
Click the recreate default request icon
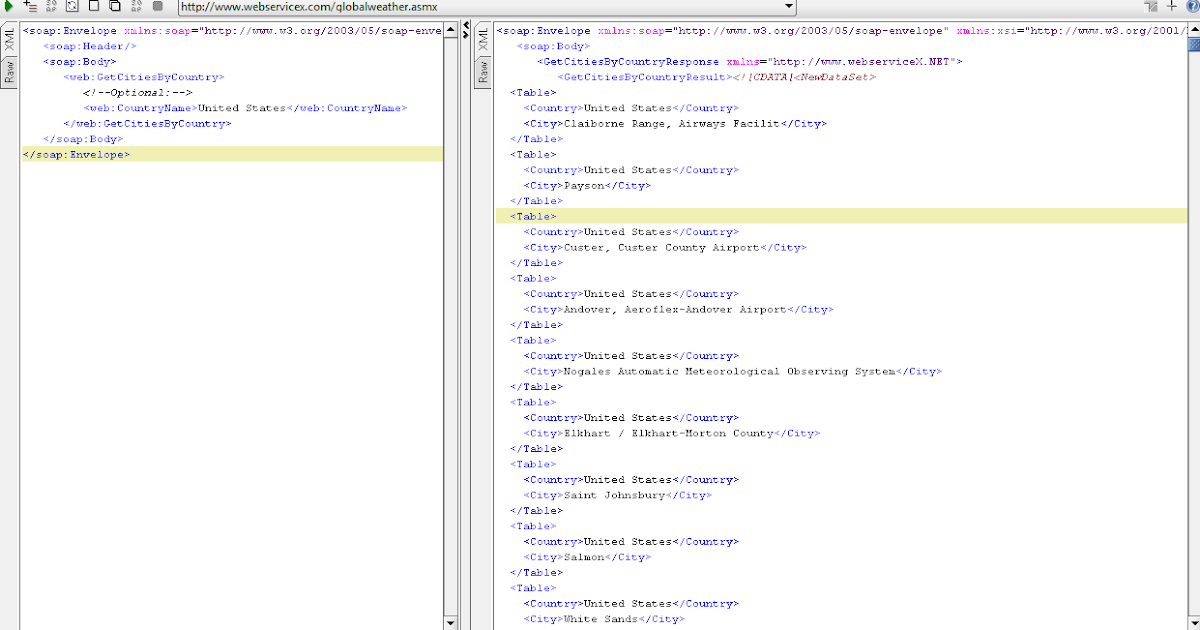pyautogui.click(x=72, y=6)
